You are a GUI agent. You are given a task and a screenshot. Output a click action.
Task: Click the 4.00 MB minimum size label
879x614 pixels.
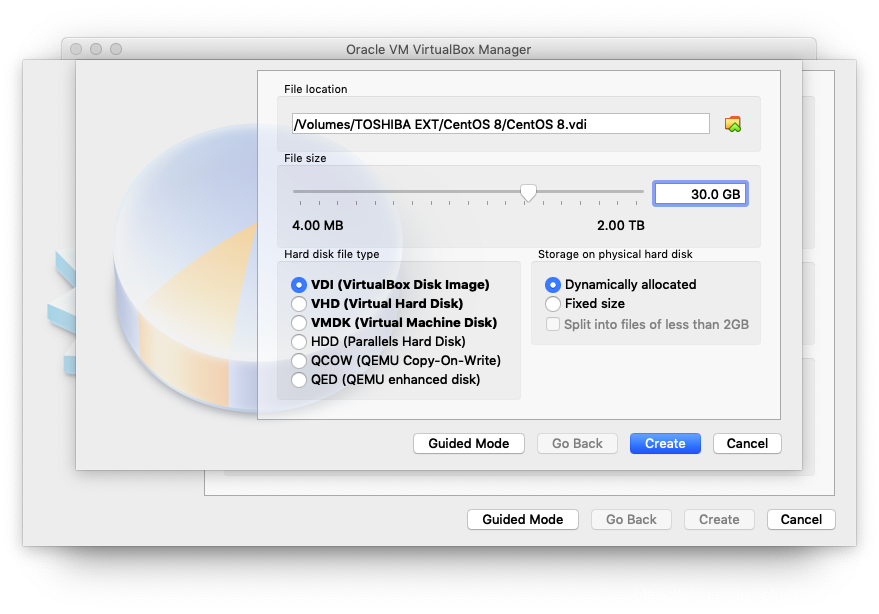317,225
